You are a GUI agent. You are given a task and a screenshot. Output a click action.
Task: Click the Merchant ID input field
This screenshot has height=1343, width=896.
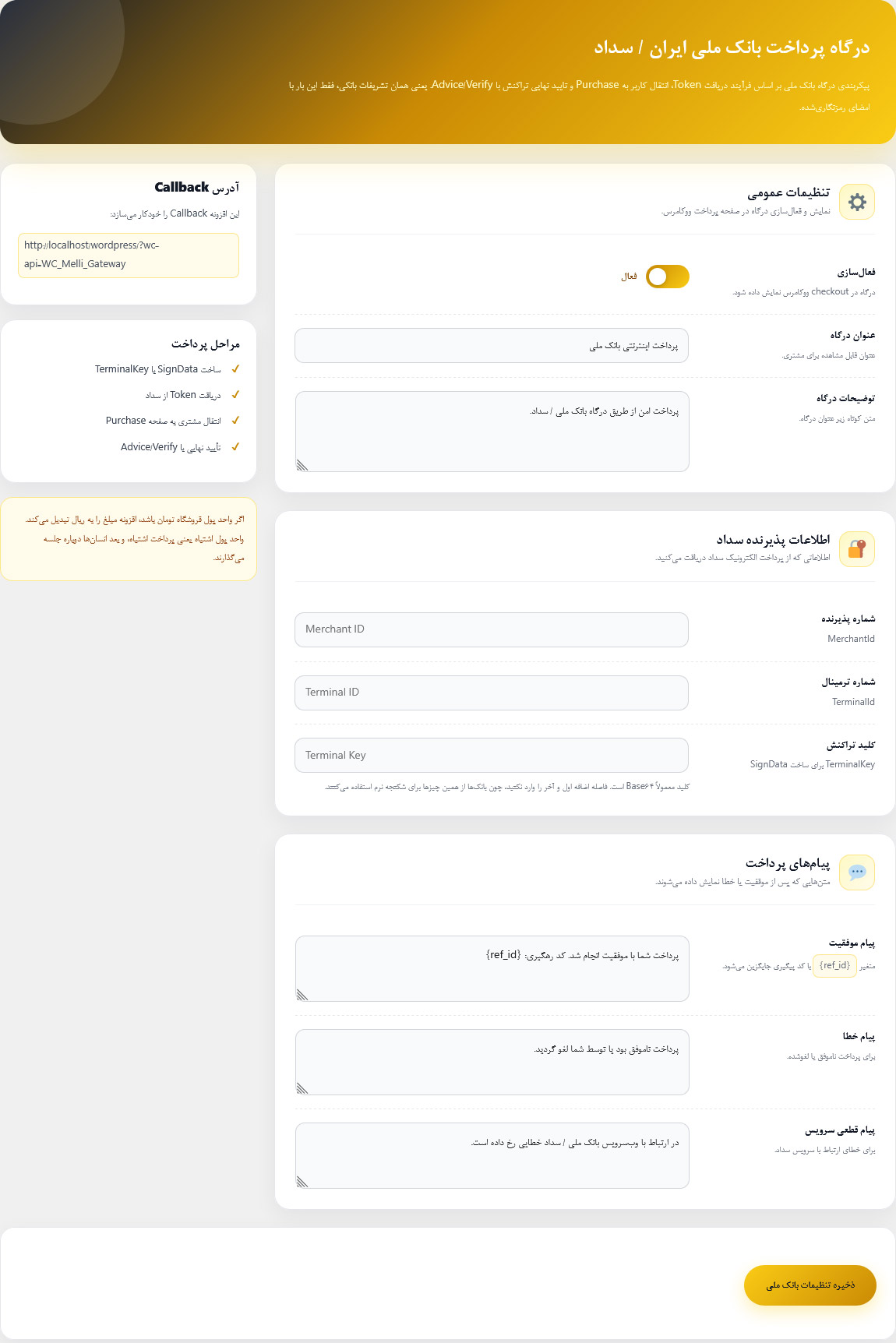(492, 629)
